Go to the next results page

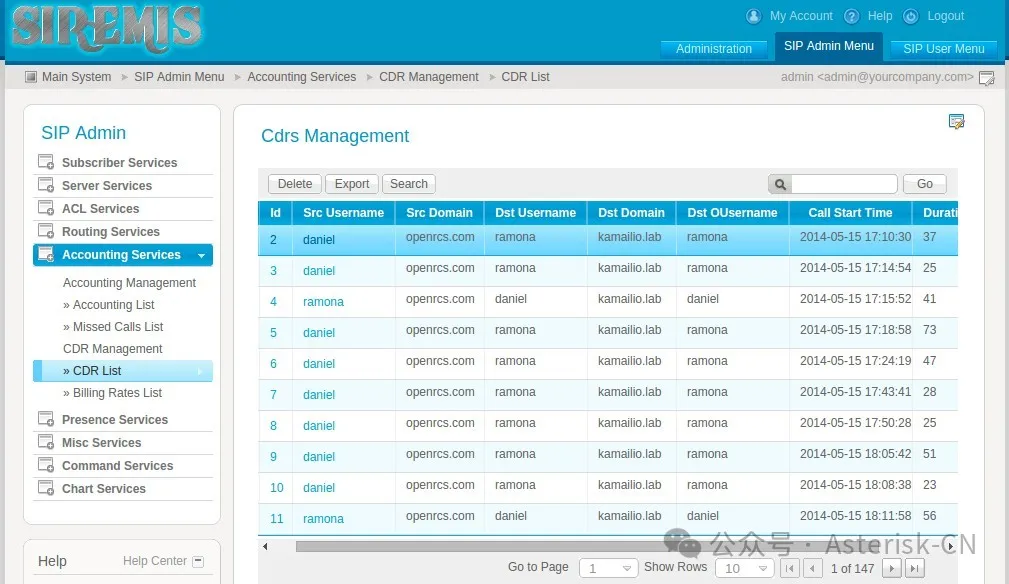pyautogui.click(x=891, y=569)
